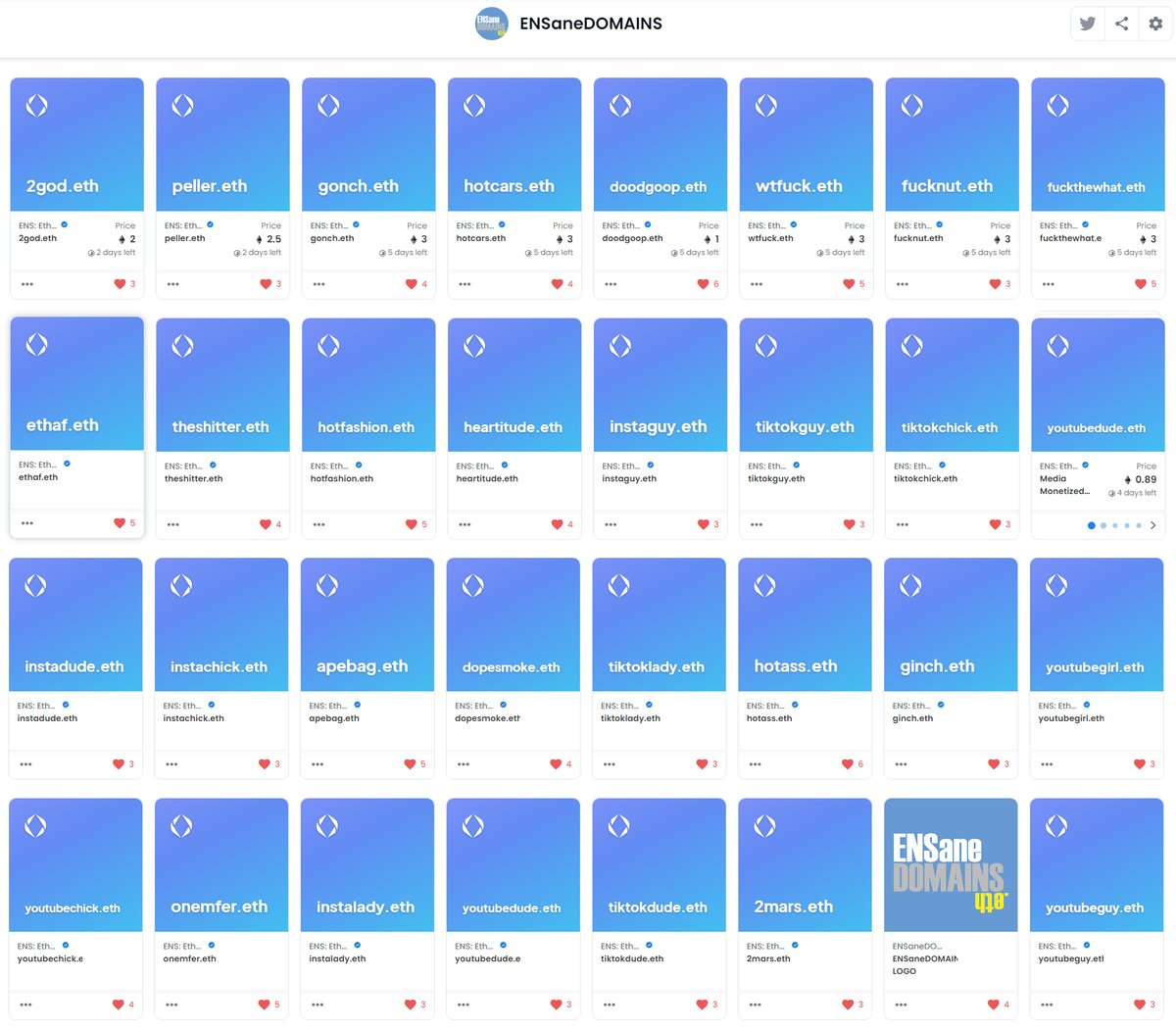Click '5 days left' on doodgoop.eth card

[695, 253]
